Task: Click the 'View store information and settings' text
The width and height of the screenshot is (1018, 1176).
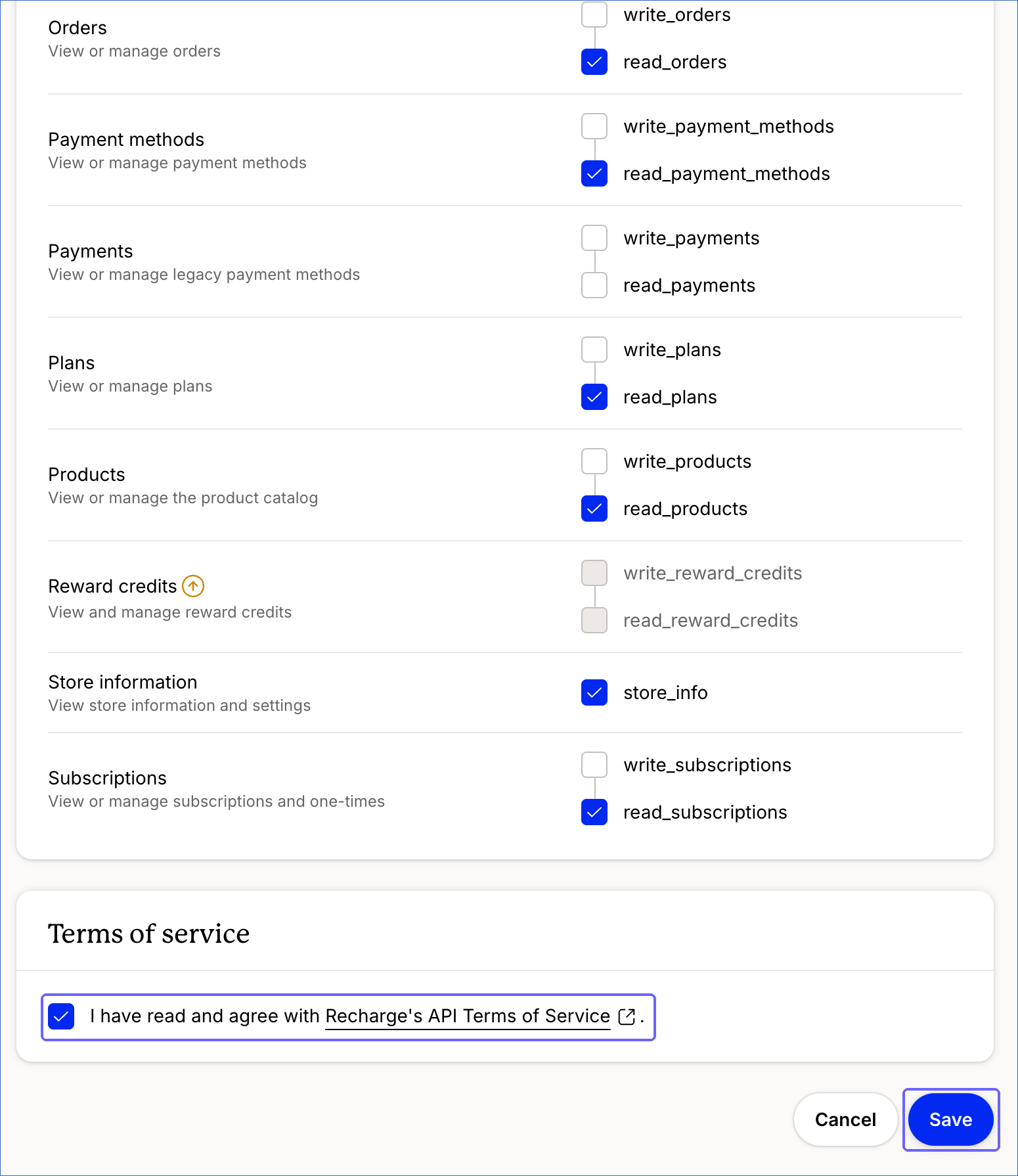Action: [179, 706]
